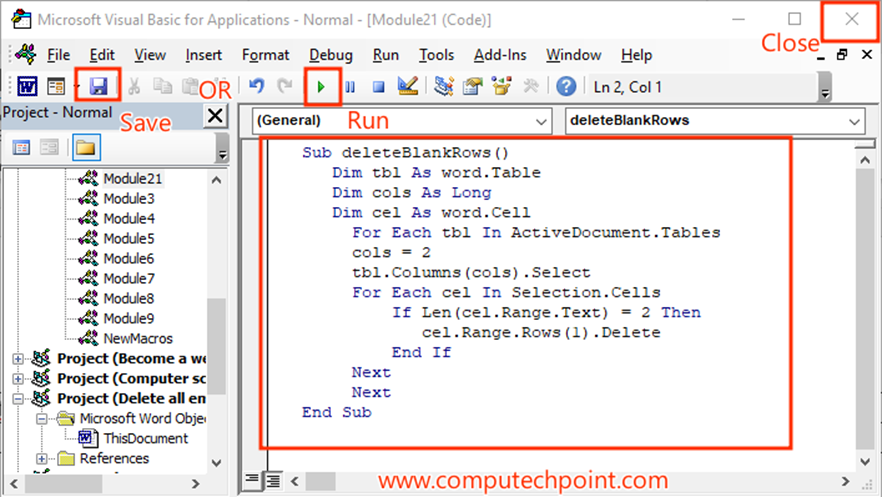Click the View Microsoft Word icon

pos(27,87)
